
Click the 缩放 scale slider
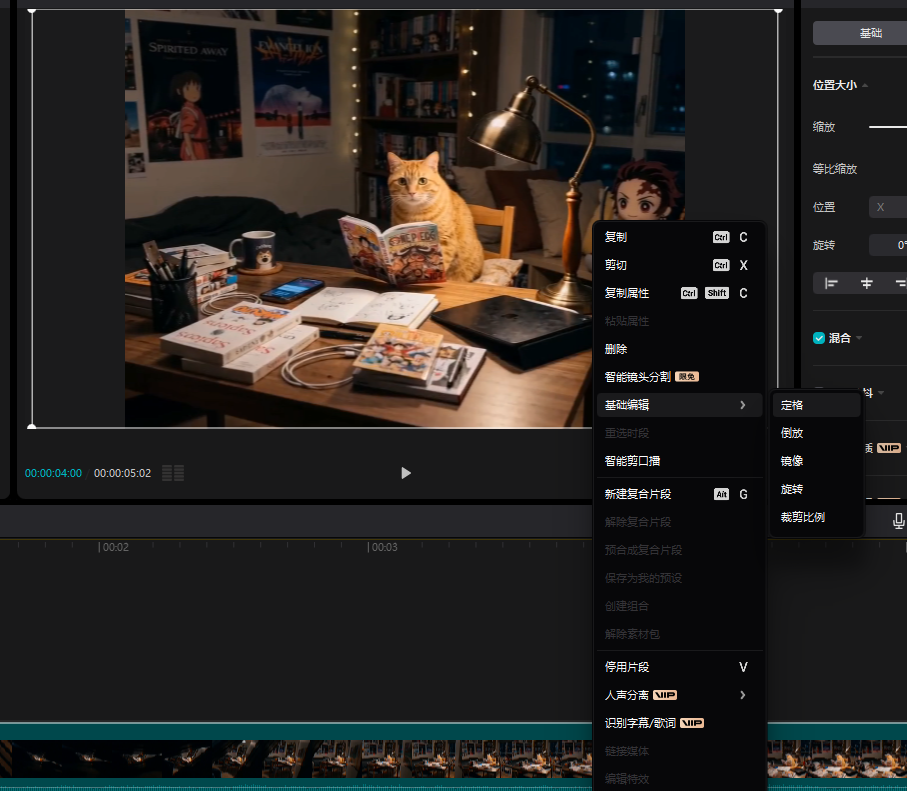[x=887, y=127]
